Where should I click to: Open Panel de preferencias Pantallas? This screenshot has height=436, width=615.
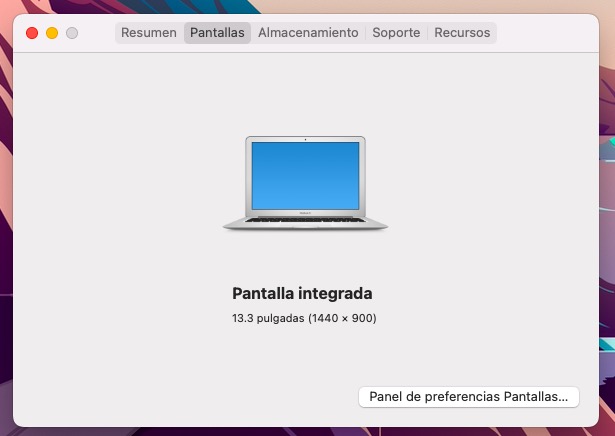pyautogui.click(x=468, y=396)
